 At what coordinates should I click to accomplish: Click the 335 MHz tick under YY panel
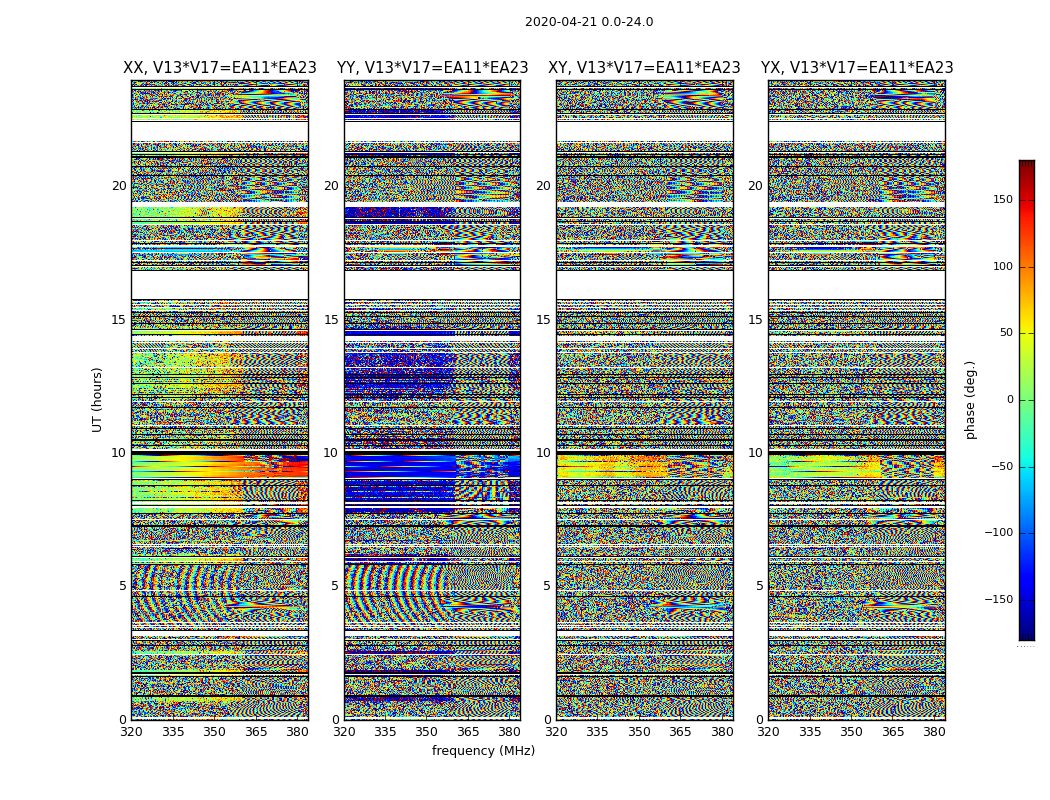click(386, 732)
